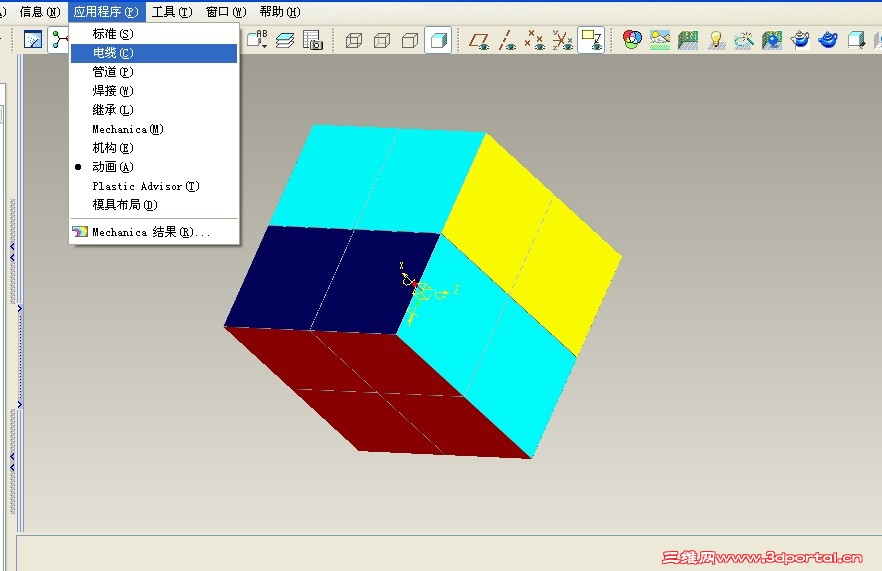Viewport: 882px width, 571px height.
Task: Open Mechanica 结果(R)... entry
Action: [154, 232]
